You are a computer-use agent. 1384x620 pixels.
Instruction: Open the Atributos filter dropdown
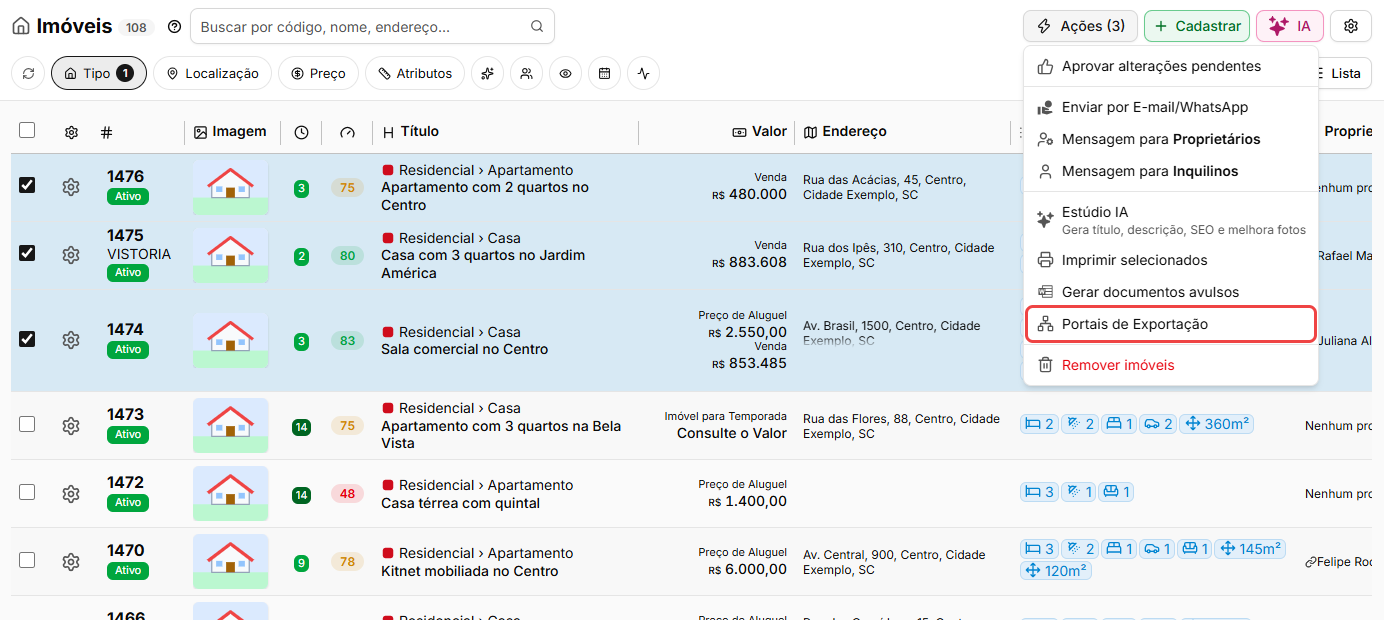pos(415,73)
